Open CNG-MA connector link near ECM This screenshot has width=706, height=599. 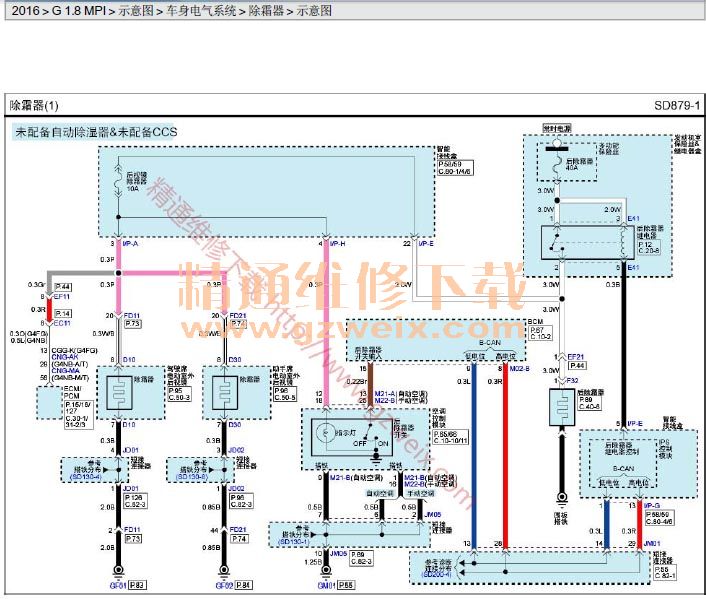point(66,371)
